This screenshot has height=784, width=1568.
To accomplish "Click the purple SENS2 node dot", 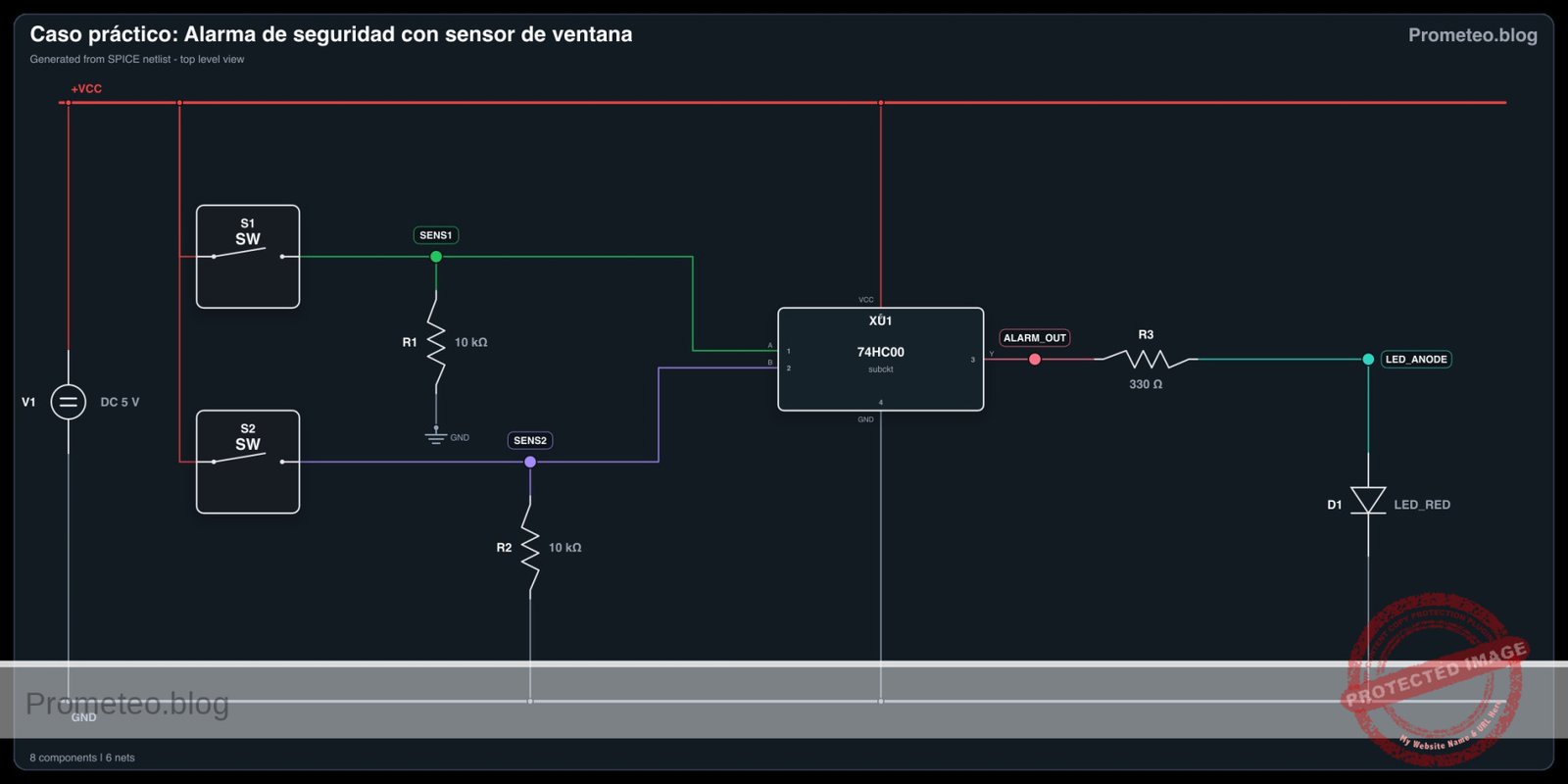I will click(530, 462).
